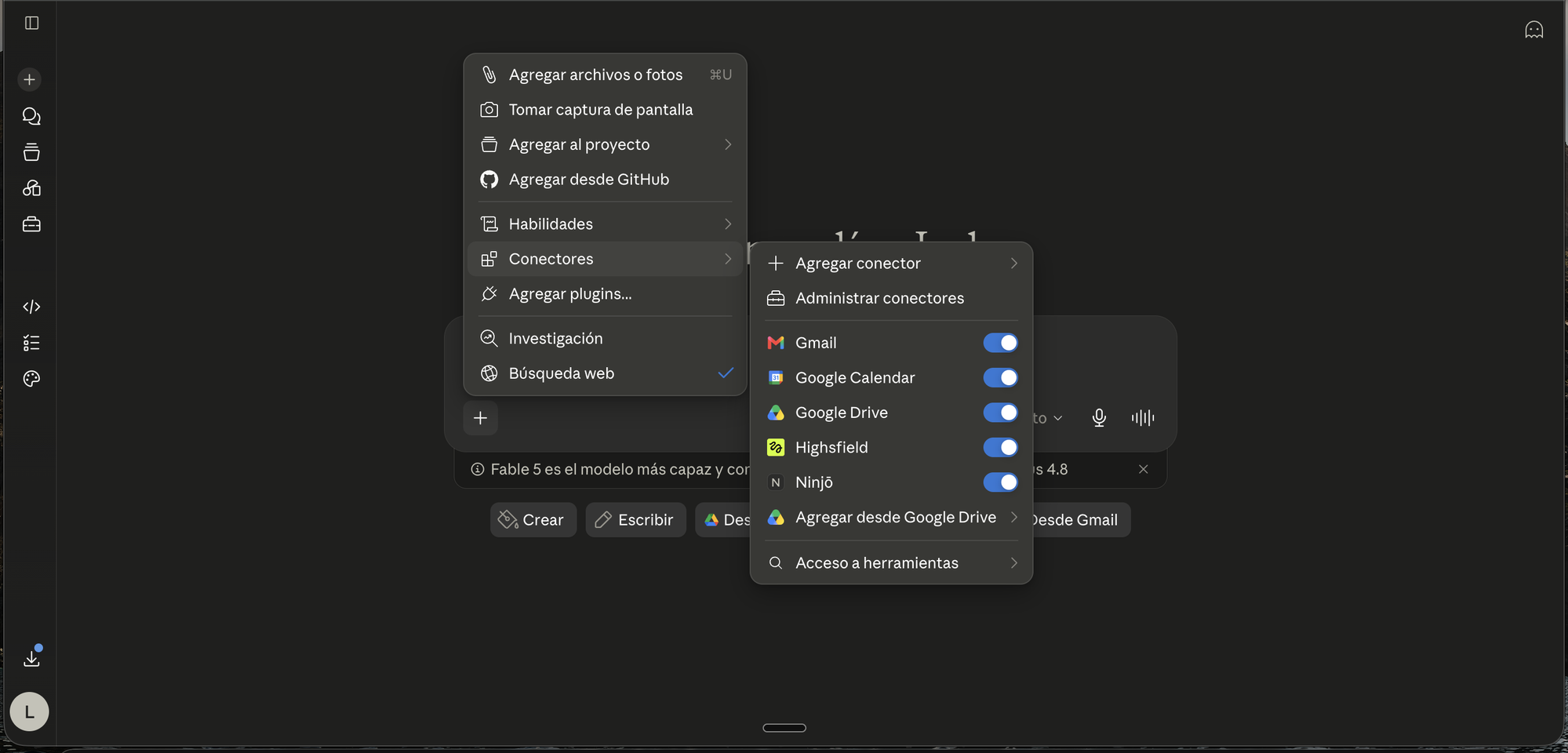Click the palette icon in sidebar
The width and height of the screenshot is (1568, 753).
[x=31, y=379]
